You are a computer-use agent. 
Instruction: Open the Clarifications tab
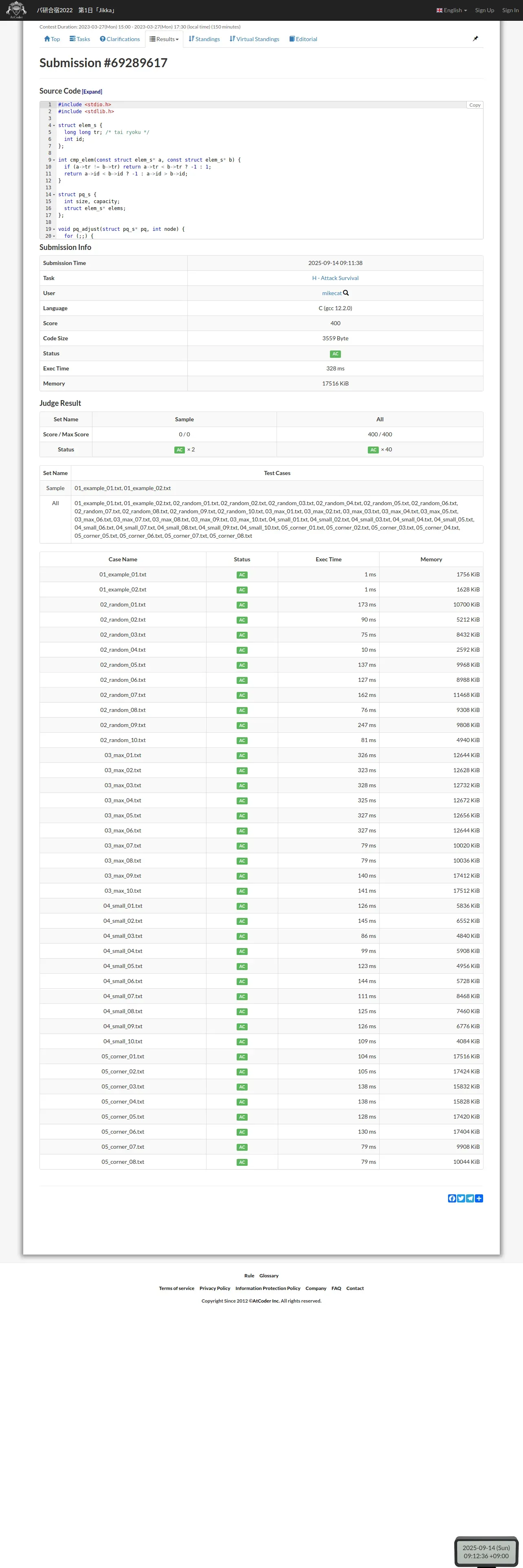[120, 39]
